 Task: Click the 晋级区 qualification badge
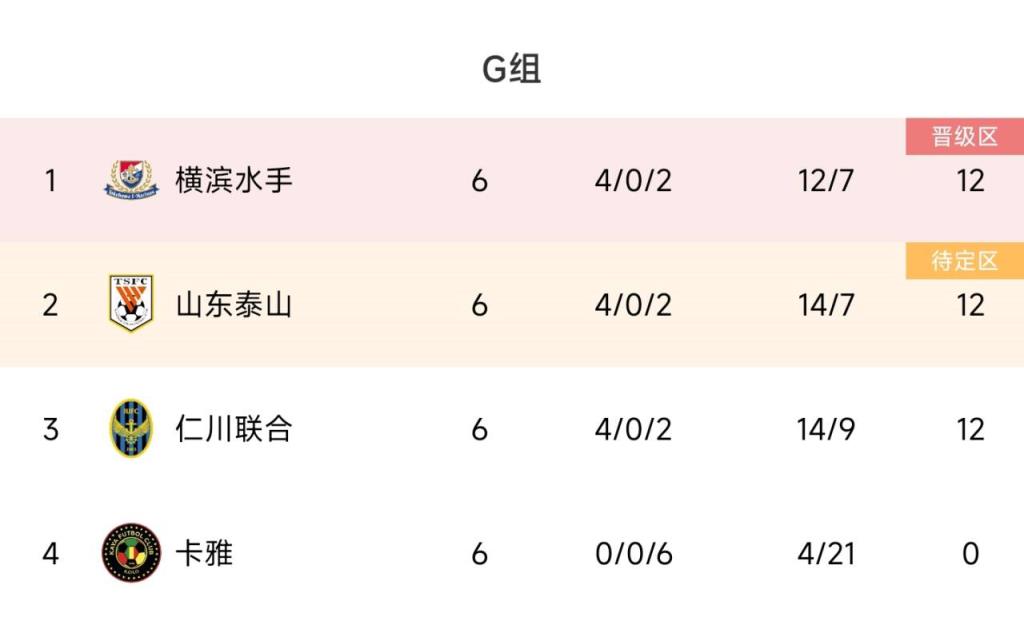click(965, 137)
